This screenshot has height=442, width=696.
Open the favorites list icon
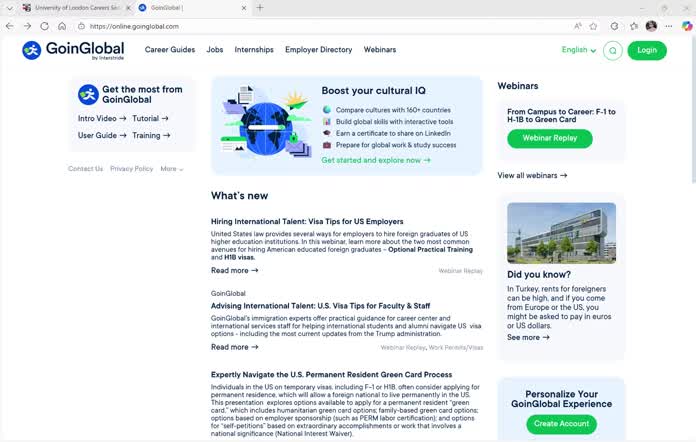(x=634, y=26)
